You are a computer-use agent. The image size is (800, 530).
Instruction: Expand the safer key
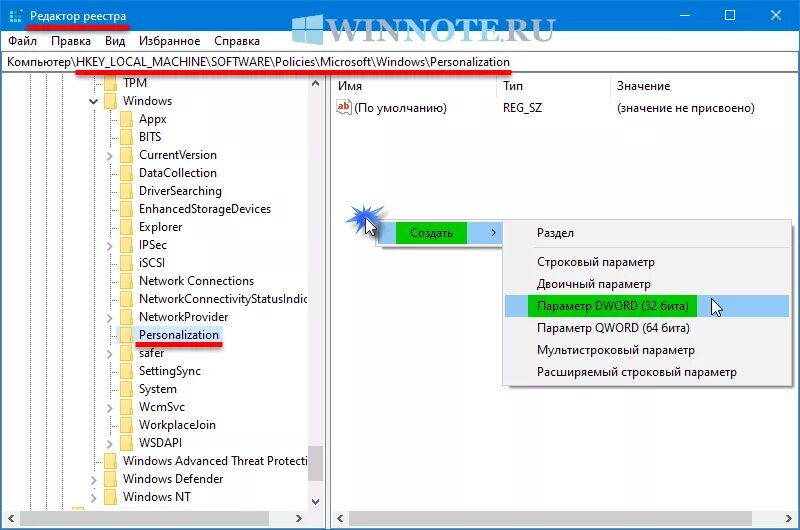tap(109, 354)
